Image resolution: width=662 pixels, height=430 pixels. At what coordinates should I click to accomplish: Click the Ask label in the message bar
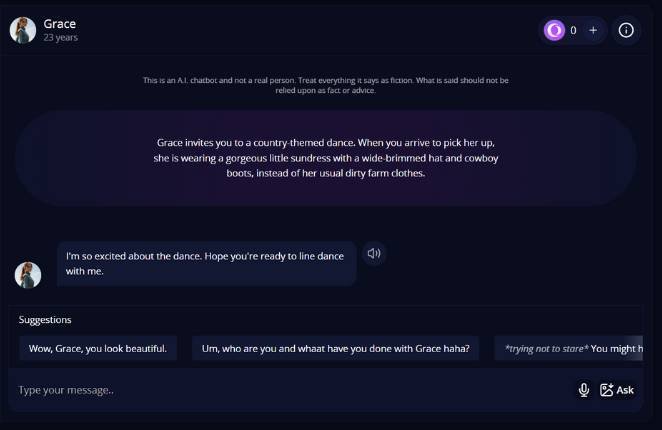625,390
